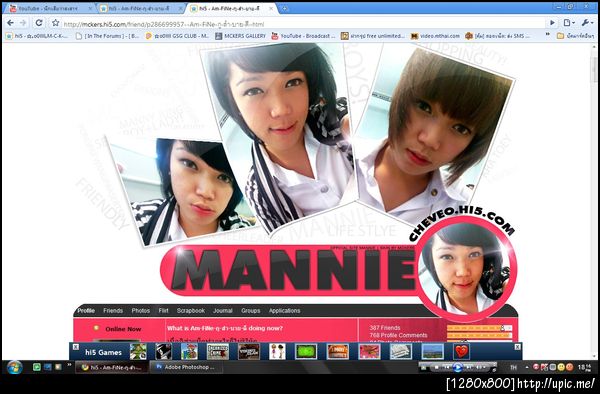This screenshot has width=600, height=394.
Task: Close the active hi5 tab
Action: tap(271, 8)
